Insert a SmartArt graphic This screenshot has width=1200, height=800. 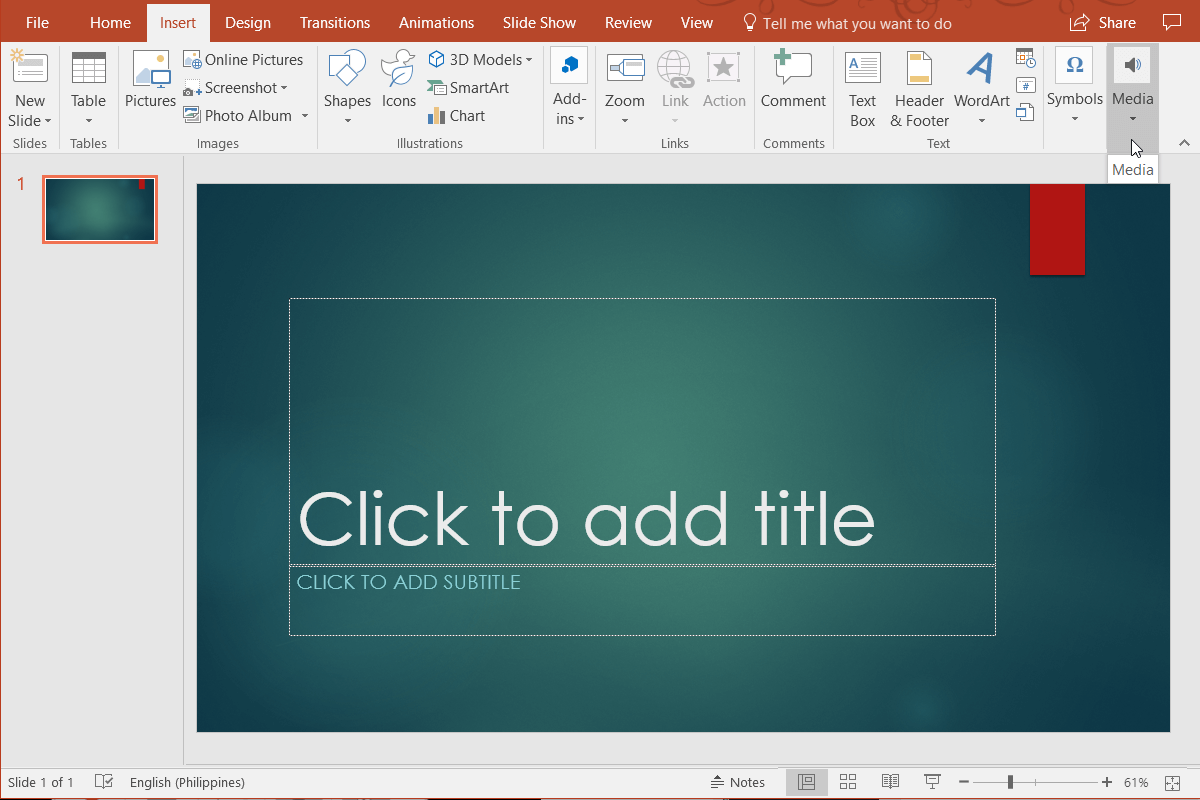pyautogui.click(x=468, y=88)
